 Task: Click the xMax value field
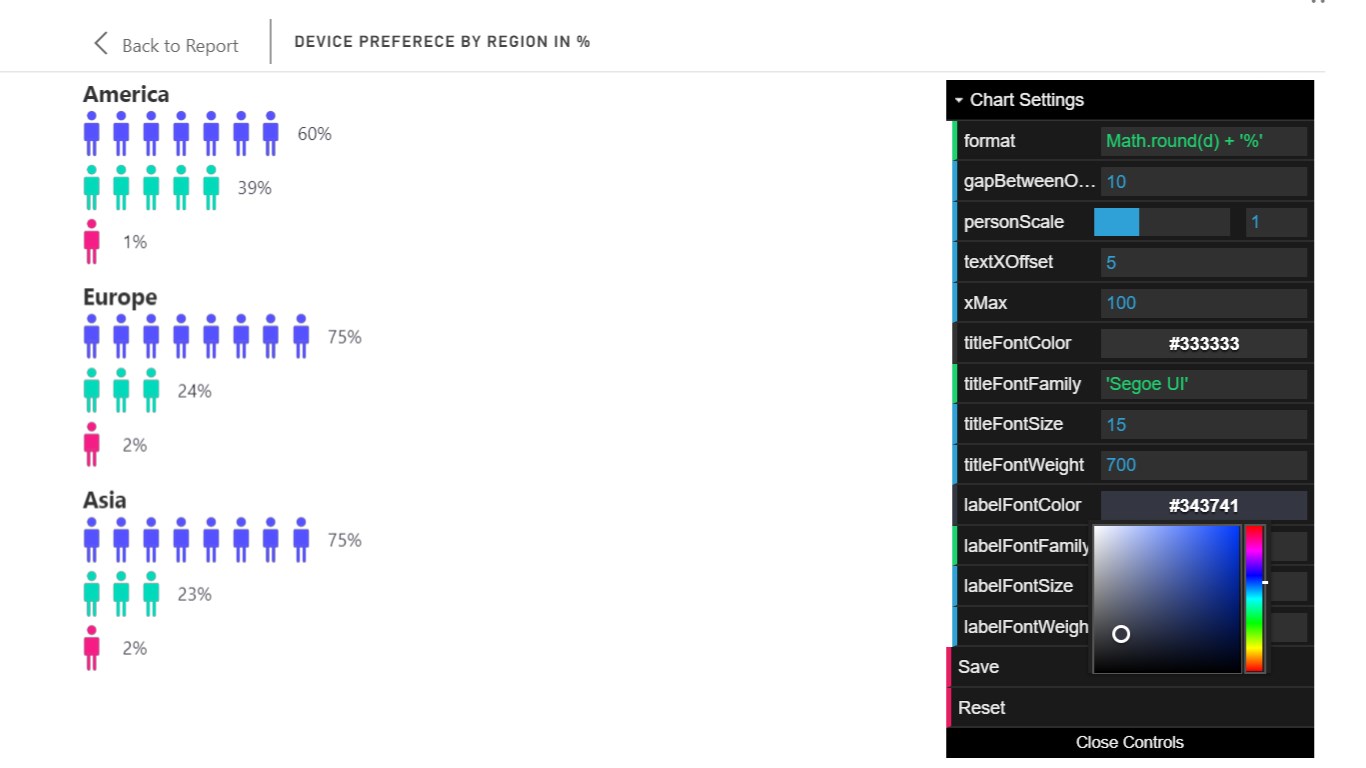coord(1203,303)
